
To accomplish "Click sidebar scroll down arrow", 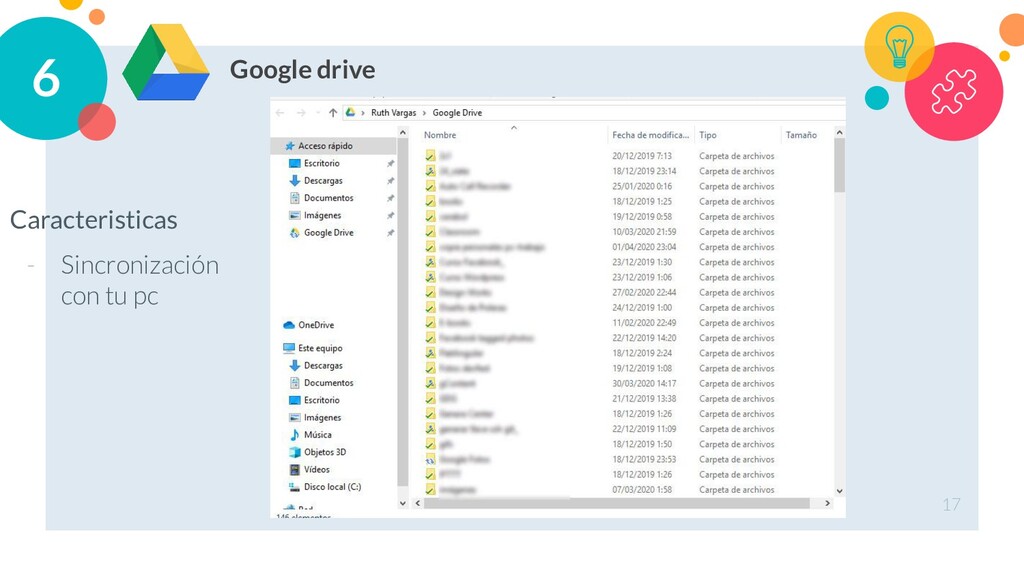I will [403, 504].
